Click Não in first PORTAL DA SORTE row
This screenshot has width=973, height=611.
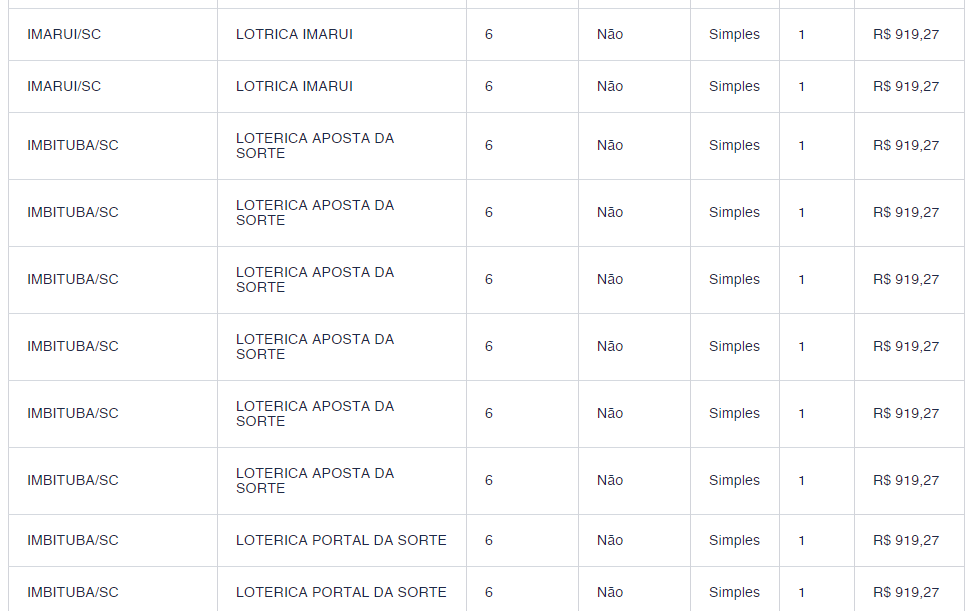(x=610, y=540)
